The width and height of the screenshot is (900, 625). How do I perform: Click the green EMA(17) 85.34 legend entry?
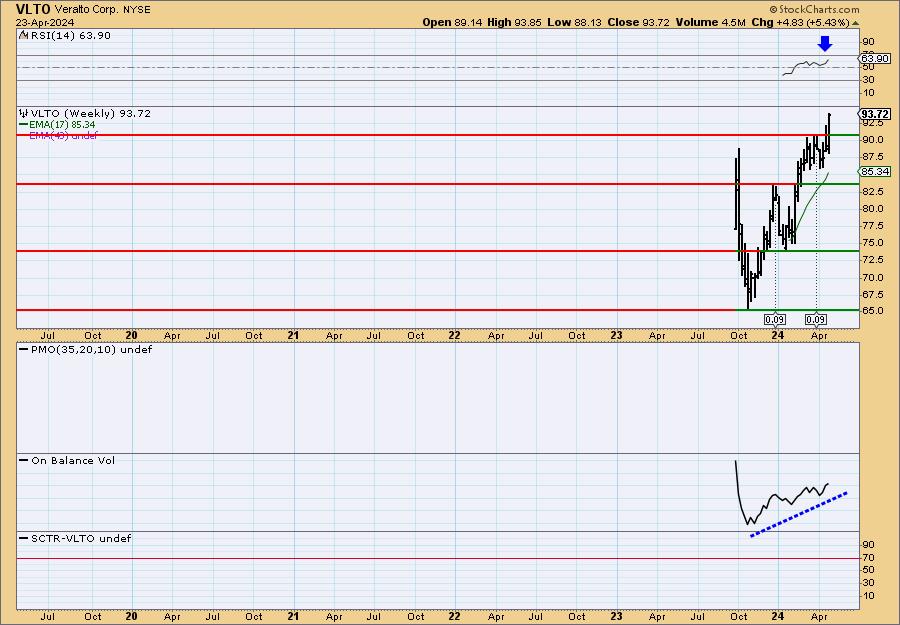57,125
